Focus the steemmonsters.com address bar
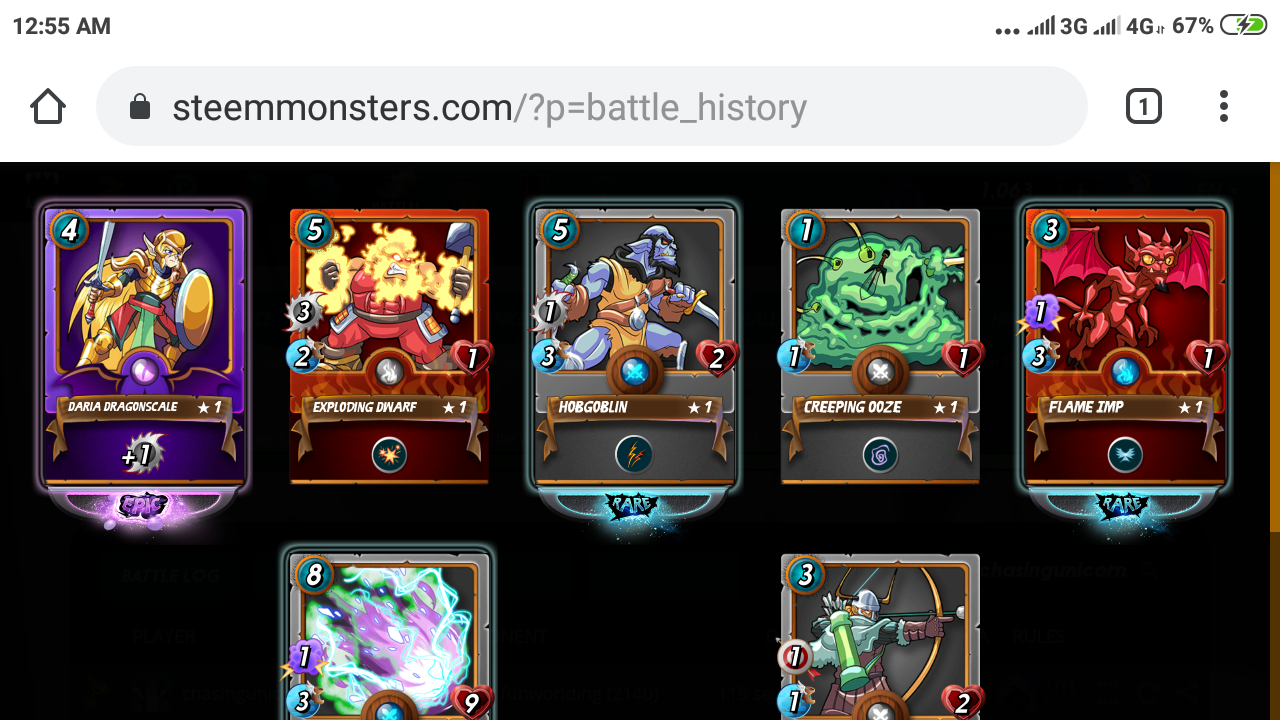This screenshot has height=720, width=1280. (591, 106)
